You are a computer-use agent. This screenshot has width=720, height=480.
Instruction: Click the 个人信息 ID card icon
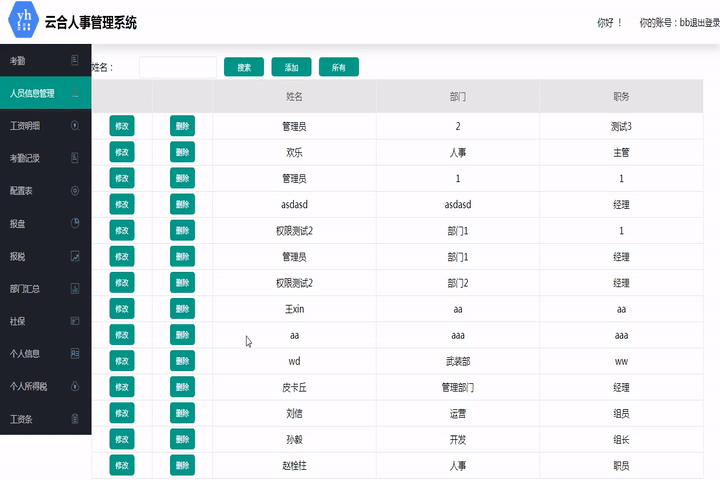[x=75, y=353]
